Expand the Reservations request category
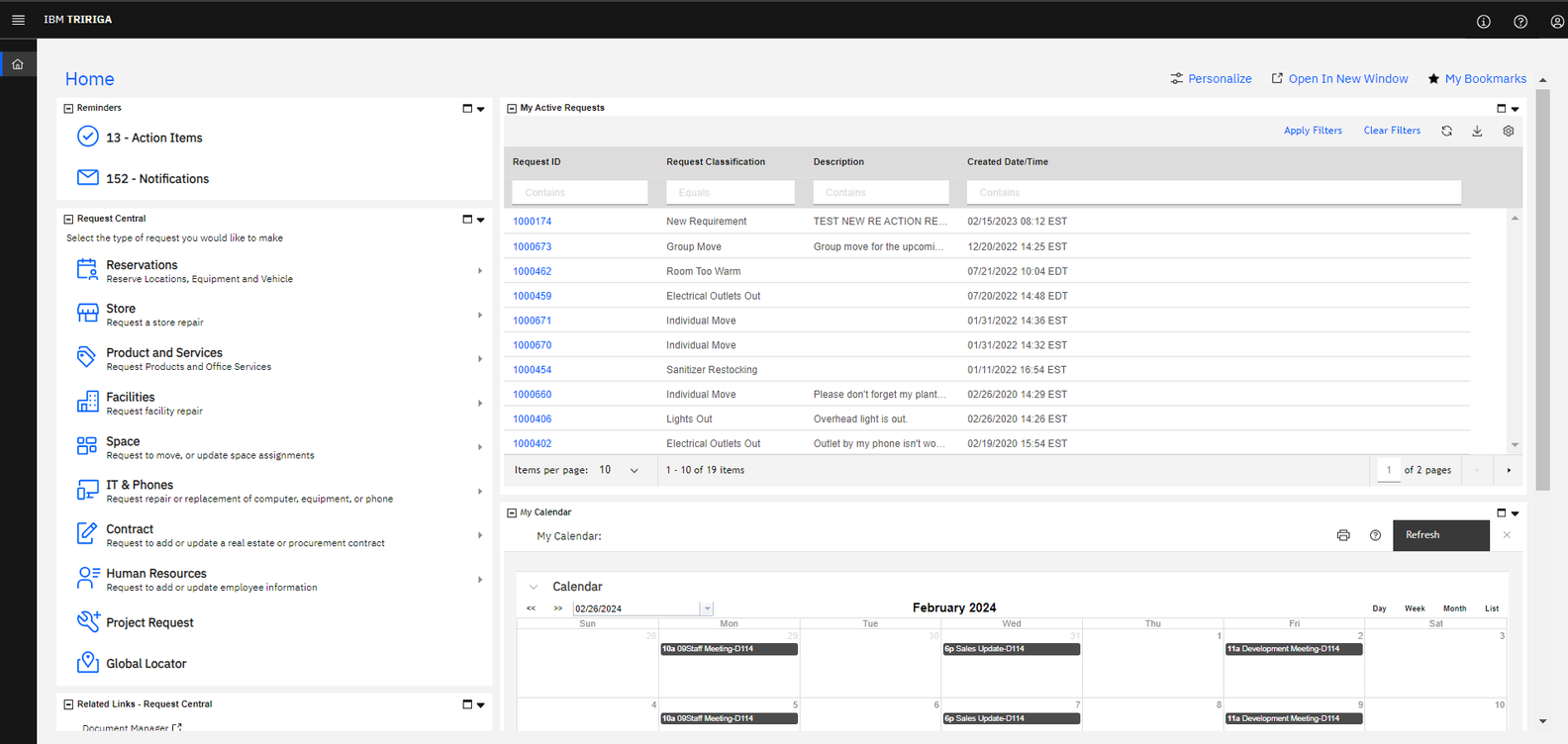This screenshot has width=1568, height=744. click(479, 271)
